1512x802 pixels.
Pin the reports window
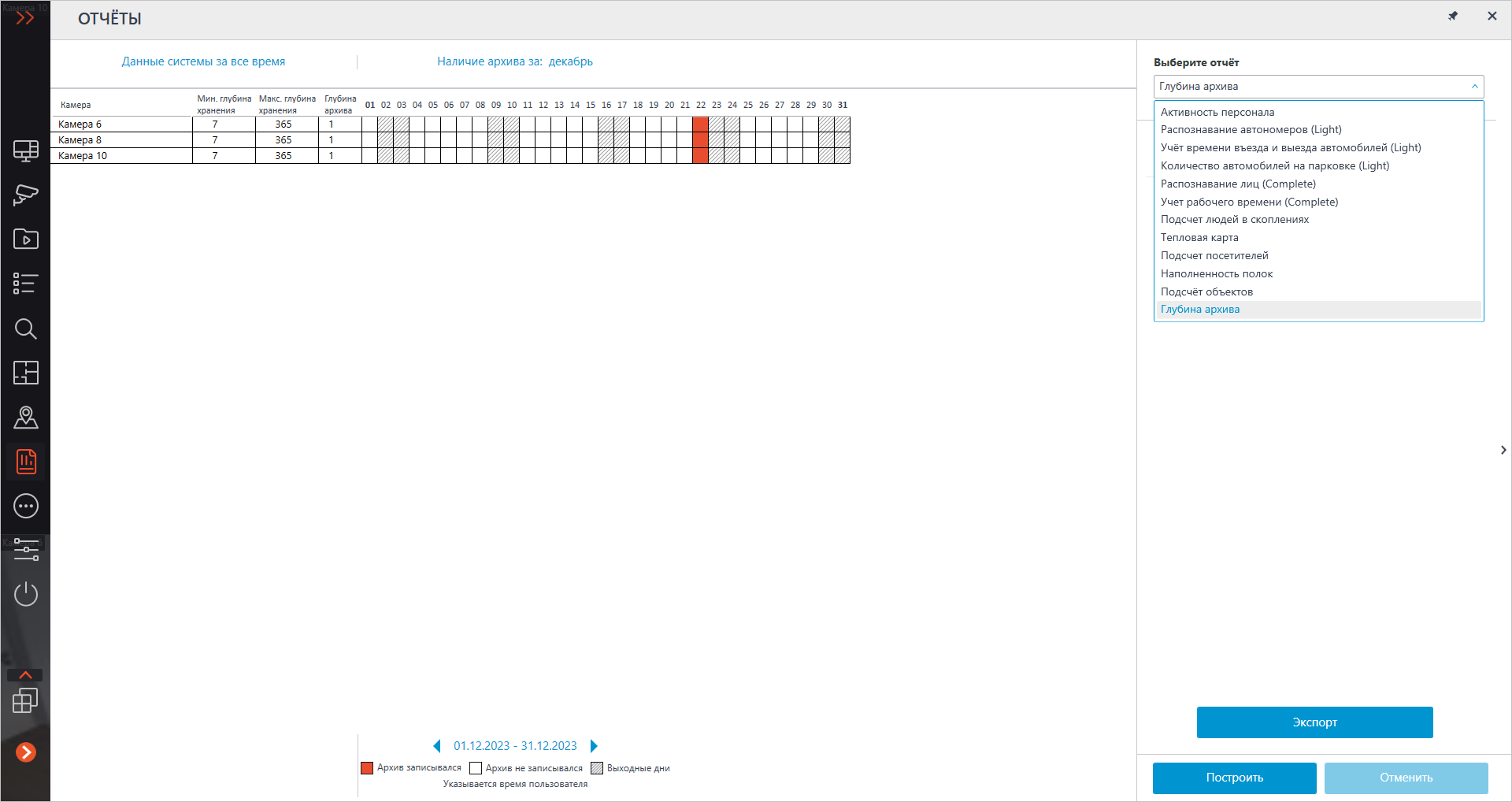(1453, 16)
